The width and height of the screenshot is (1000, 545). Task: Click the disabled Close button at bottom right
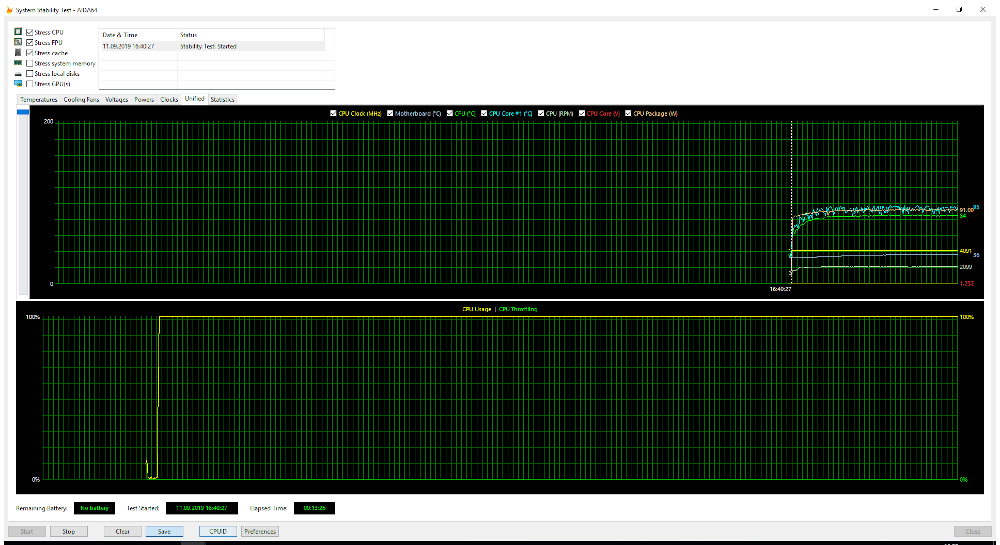(973, 531)
